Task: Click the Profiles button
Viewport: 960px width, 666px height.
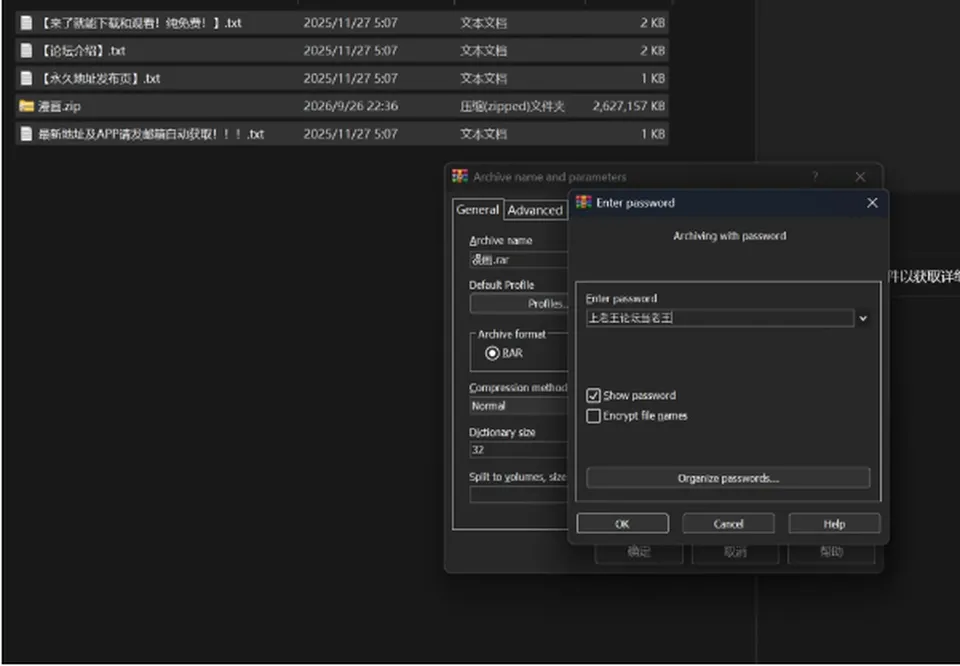Action: click(519, 304)
